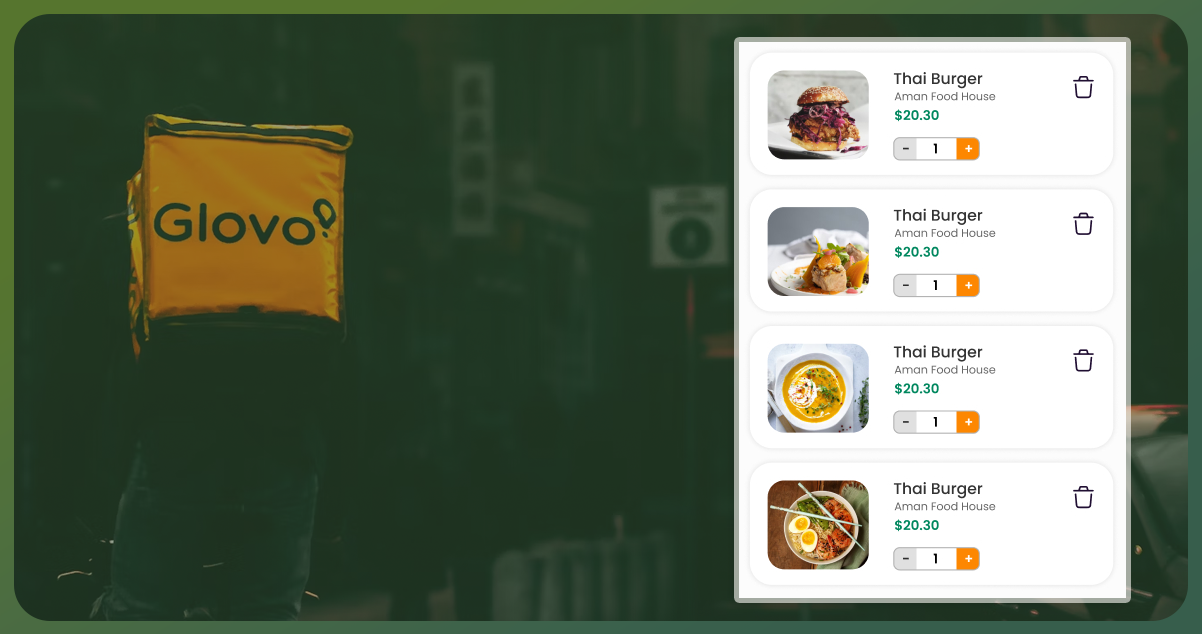Viewport: 1202px width, 634px height.
Task: Click minus button on second cart item
Action: (x=906, y=286)
